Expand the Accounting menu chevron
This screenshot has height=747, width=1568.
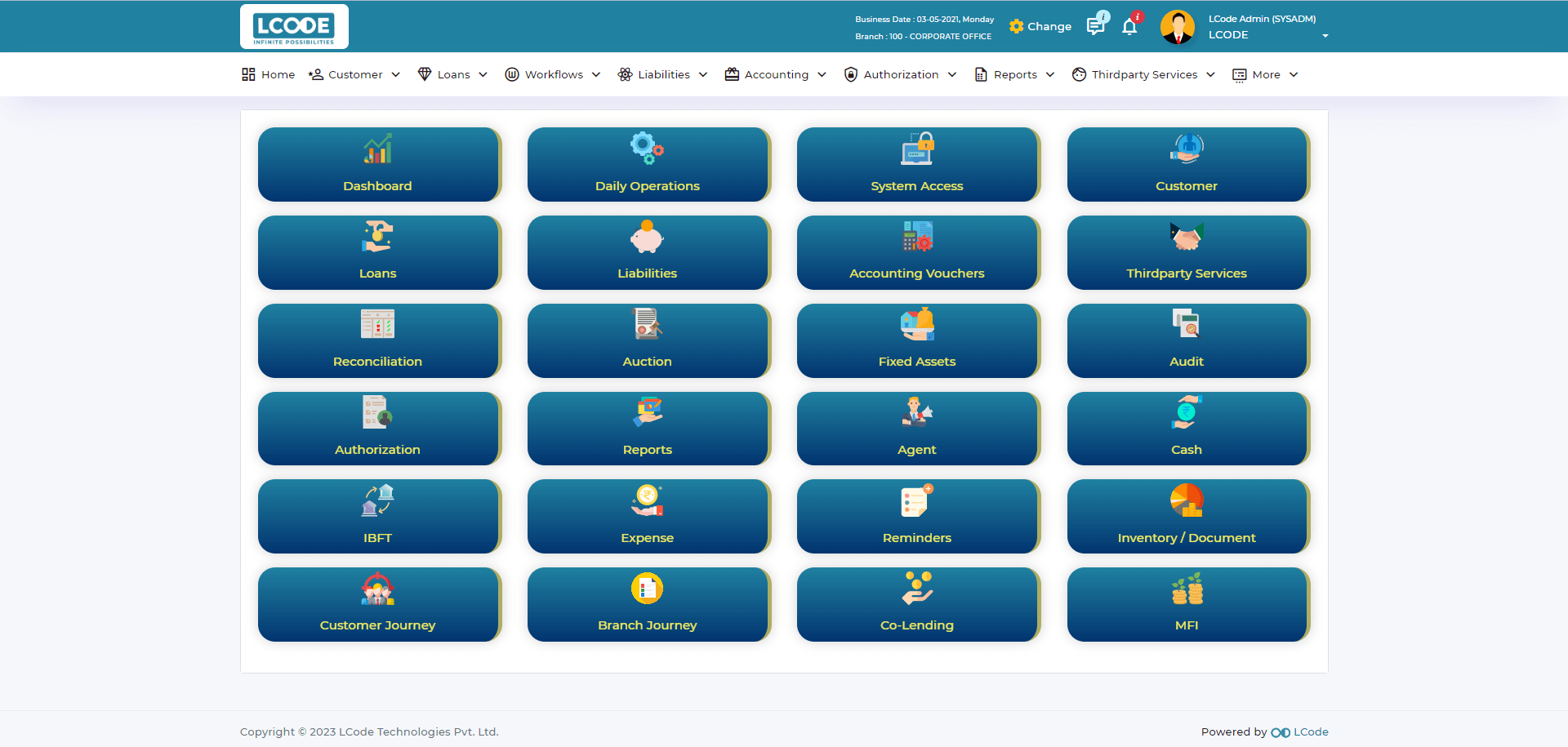coord(822,74)
